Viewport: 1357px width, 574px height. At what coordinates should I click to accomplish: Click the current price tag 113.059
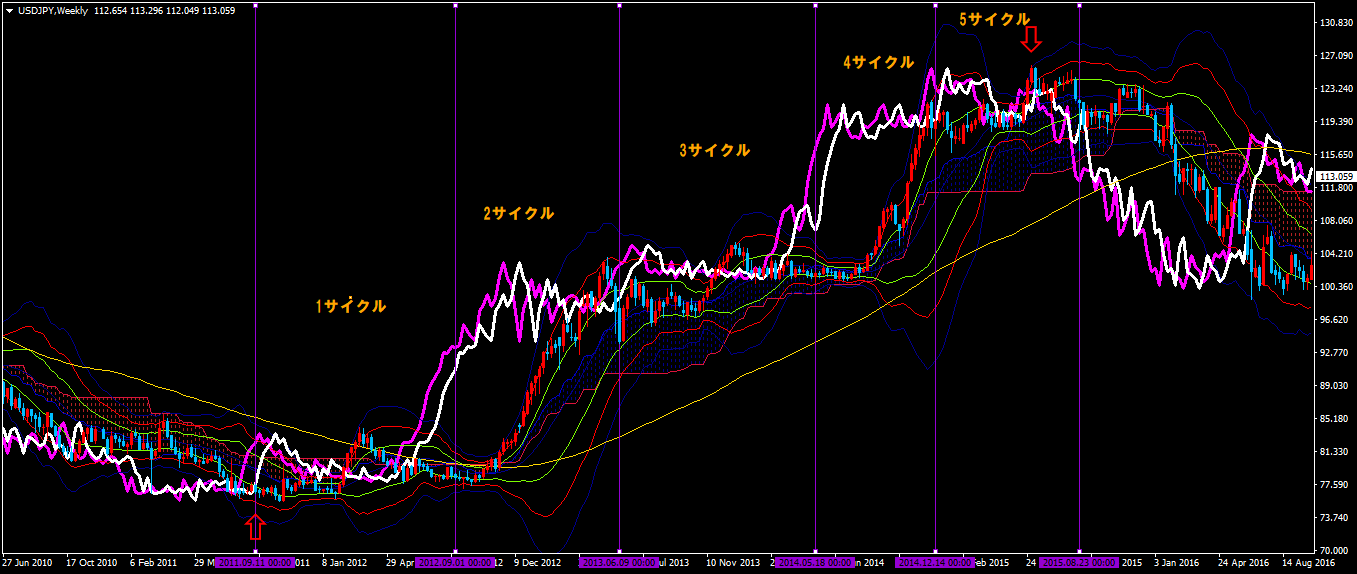1334,176
